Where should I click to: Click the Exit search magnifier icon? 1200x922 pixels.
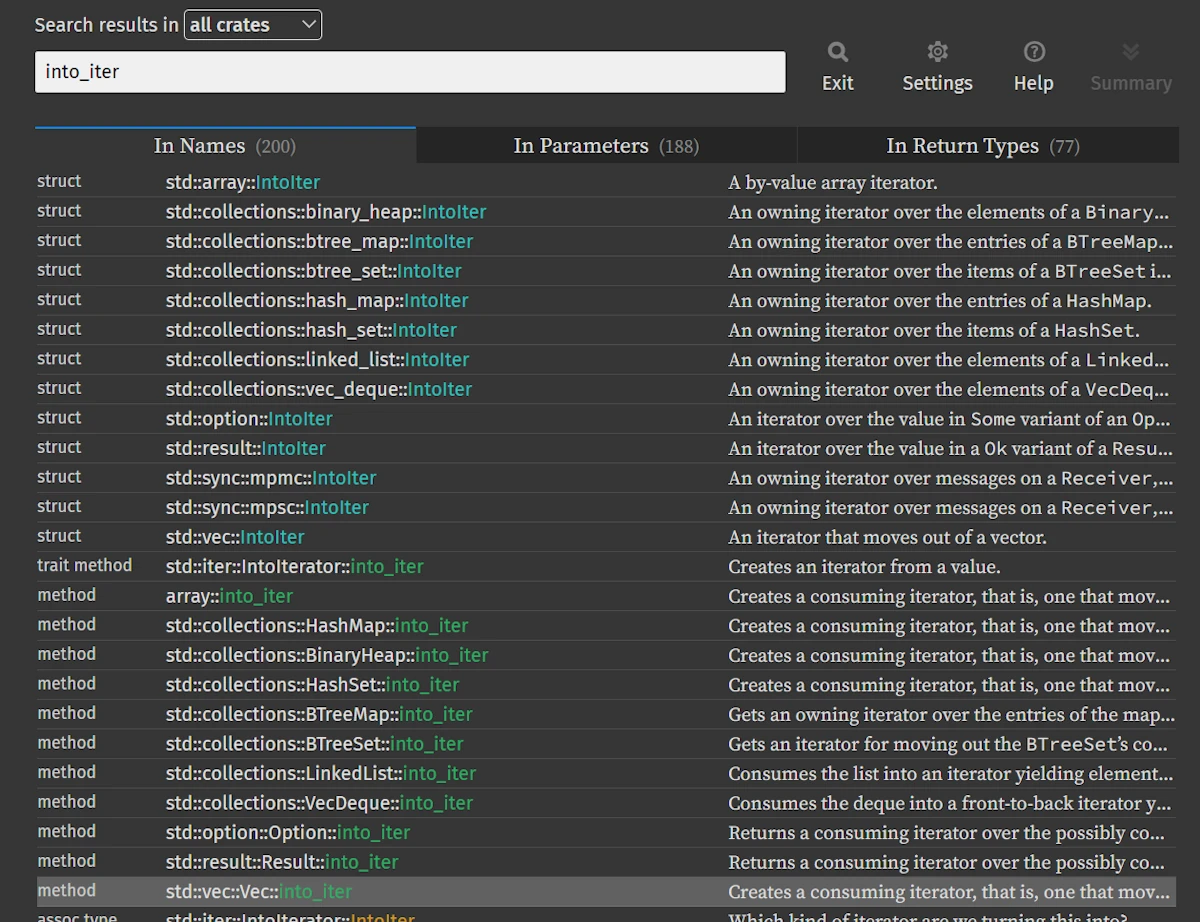pos(837,53)
